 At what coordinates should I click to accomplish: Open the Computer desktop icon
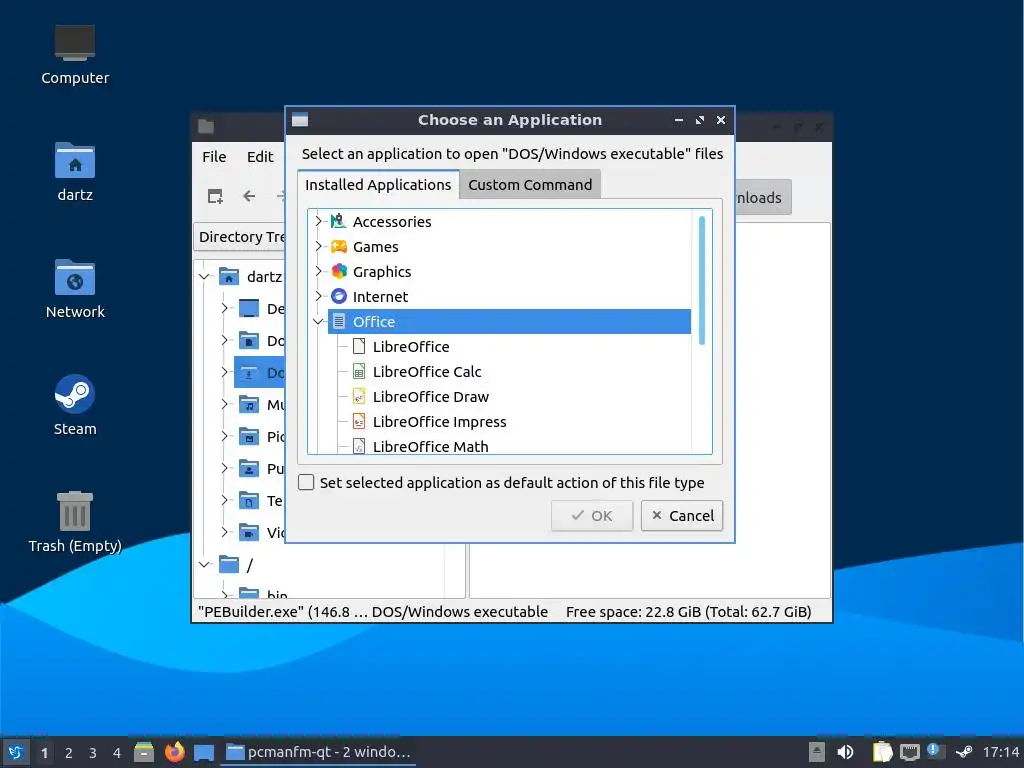[x=74, y=56]
